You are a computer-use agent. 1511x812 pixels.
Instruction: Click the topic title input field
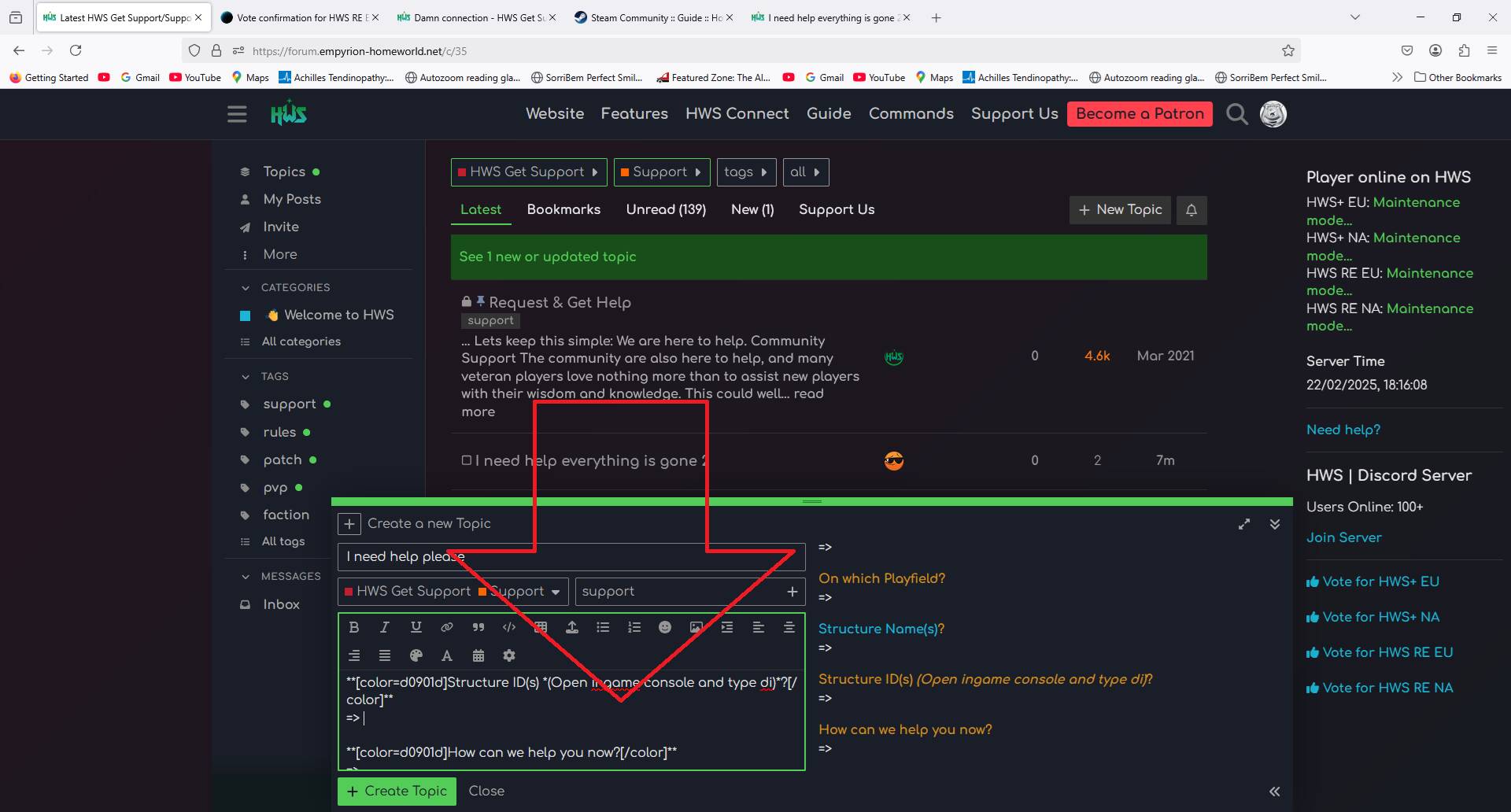pos(571,557)
